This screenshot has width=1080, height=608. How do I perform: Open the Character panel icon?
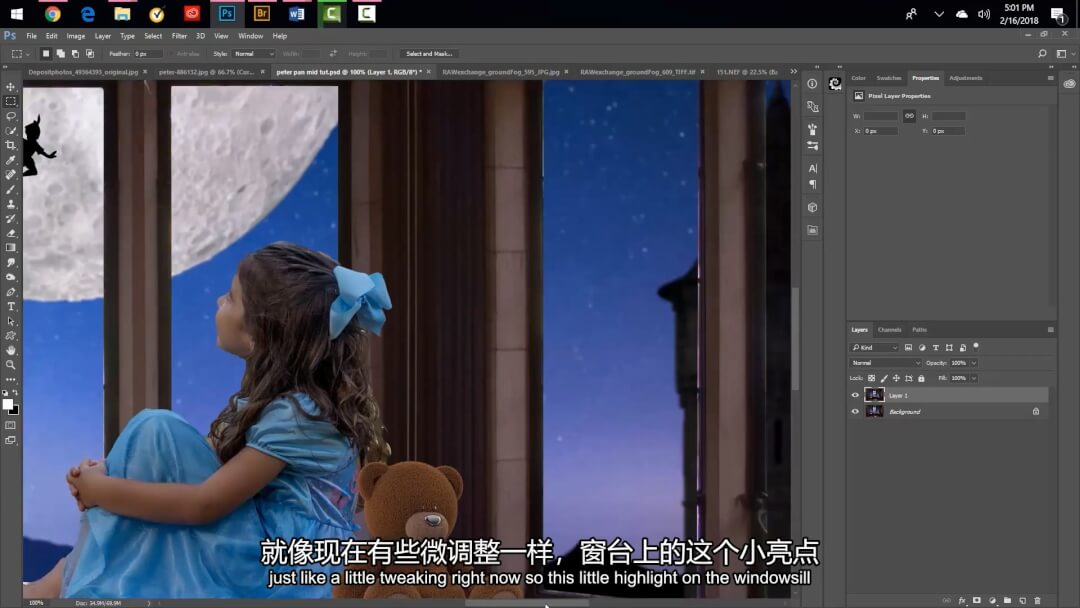813,169
